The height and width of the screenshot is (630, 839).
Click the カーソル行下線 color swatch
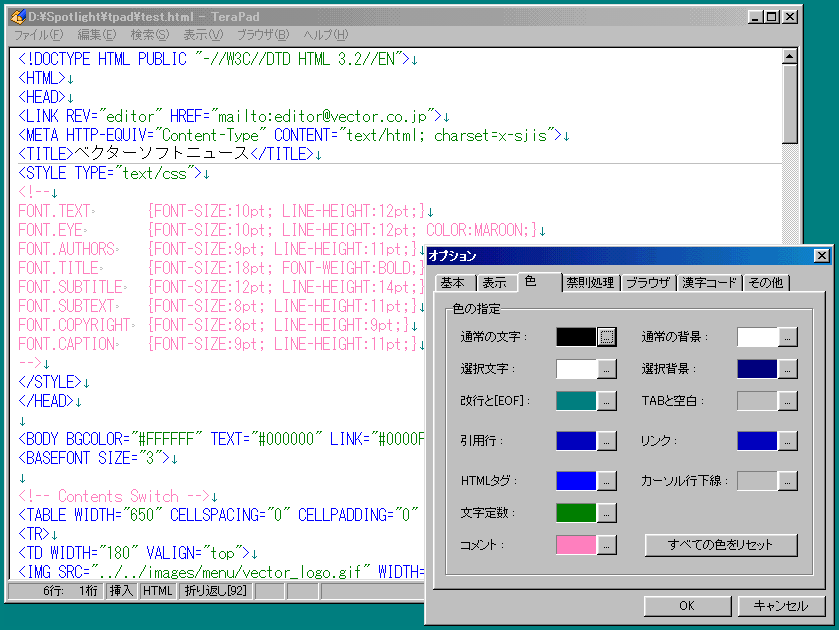click(x=757, y=481)
